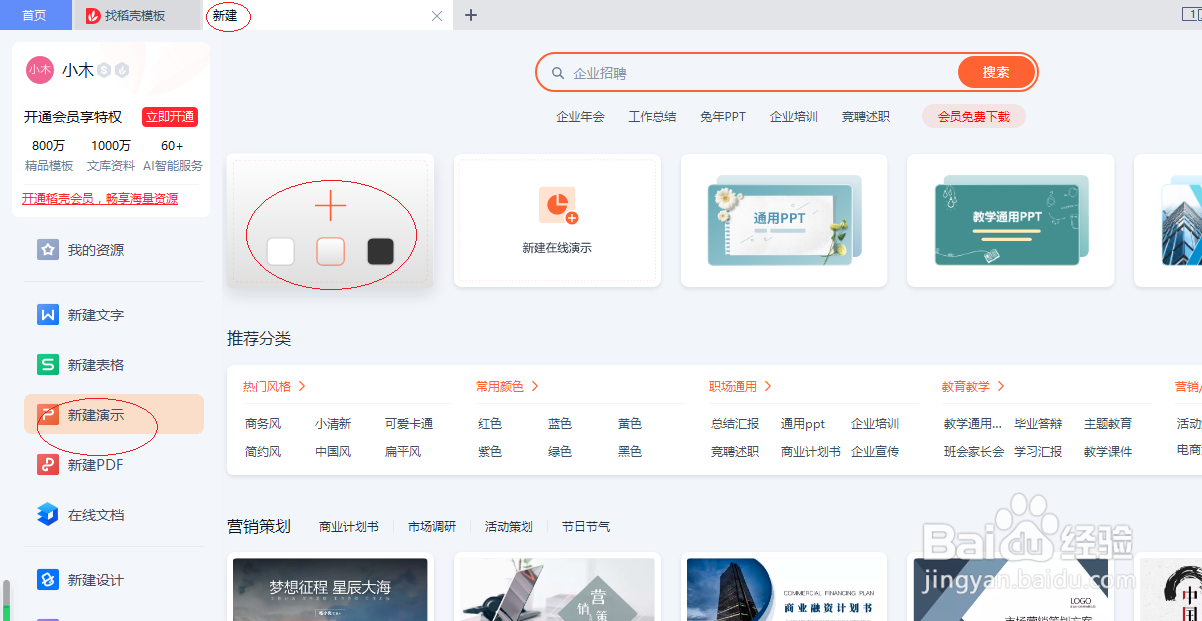The width and height of the screenshot is (1202, 621).
Task: Click second membership badge beside 小木
Action: (122, 70)
